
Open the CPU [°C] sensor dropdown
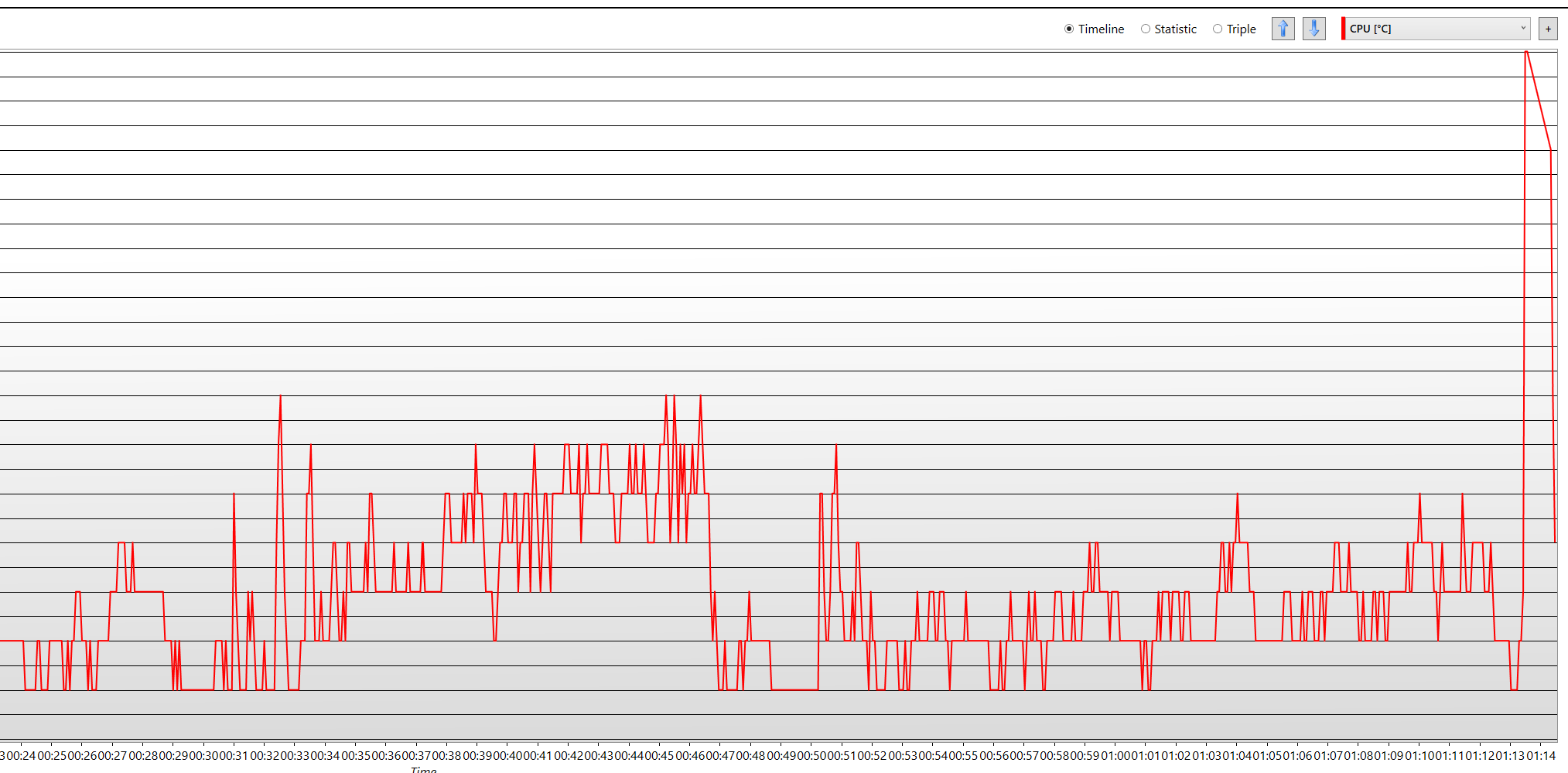tap(1439, 29)
